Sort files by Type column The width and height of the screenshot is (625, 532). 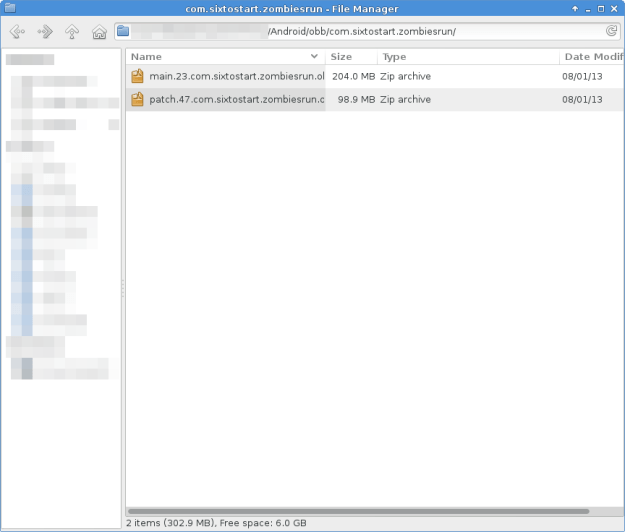[x=468, y=57]
